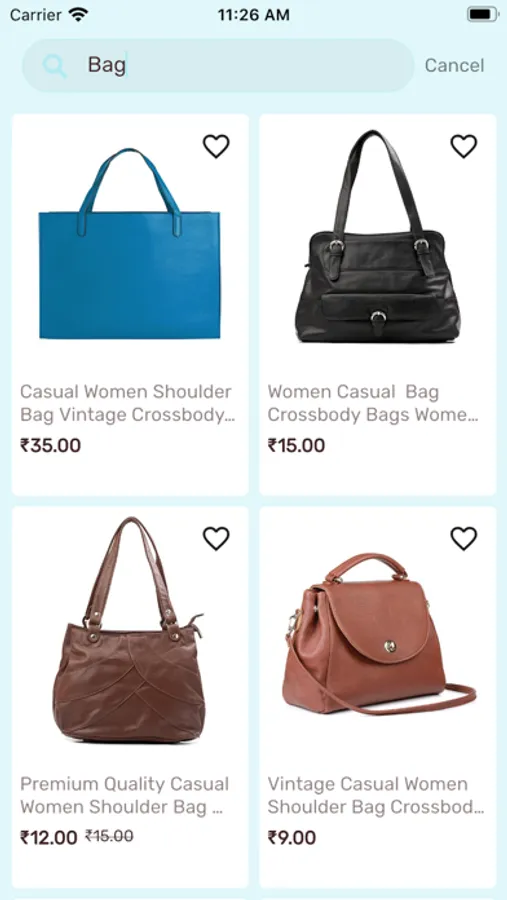View the tan crossbody bag image
Viewport: 507px width, 900px height.
coord(379,634)
